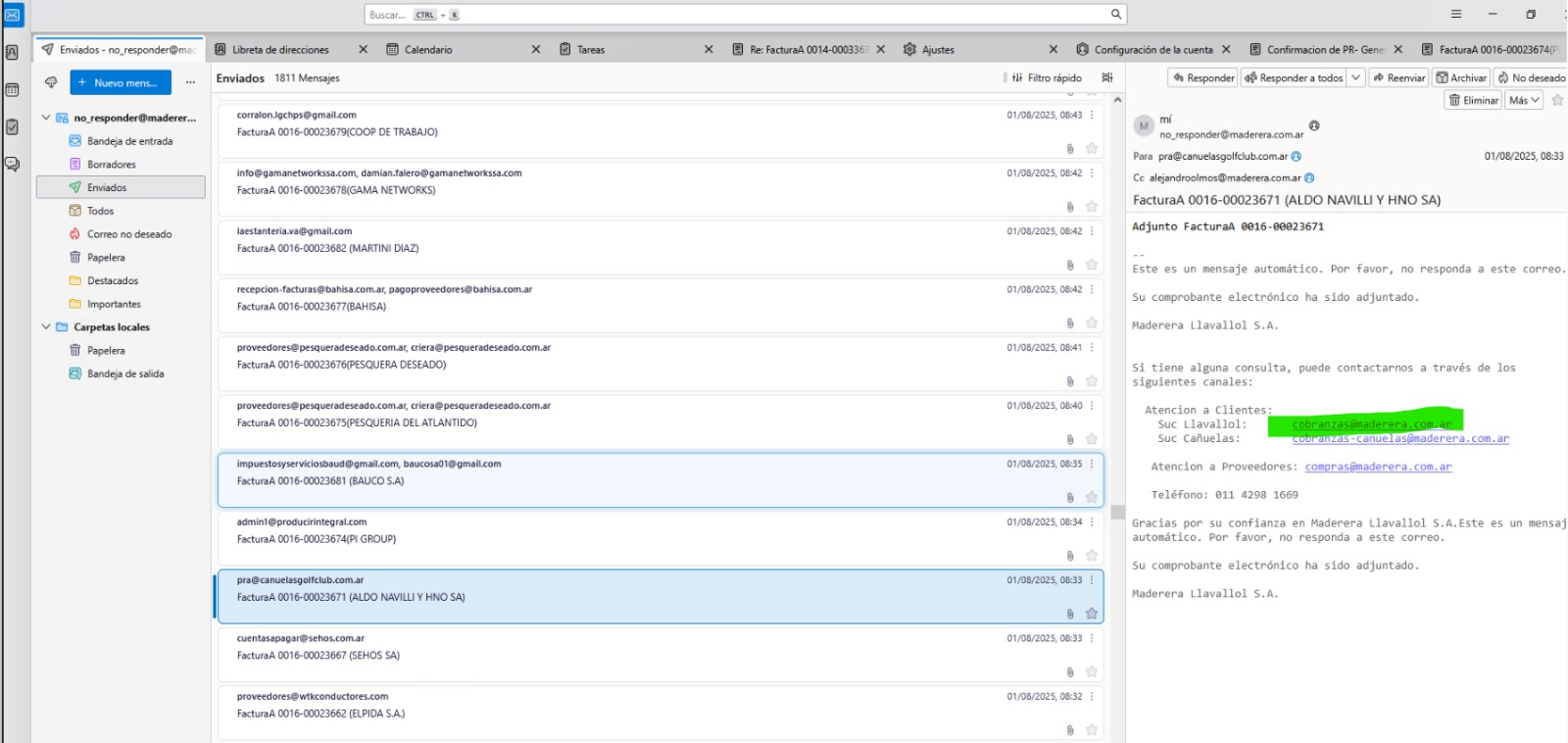Open the Mail space icon in the left bar

pos(13,16)
